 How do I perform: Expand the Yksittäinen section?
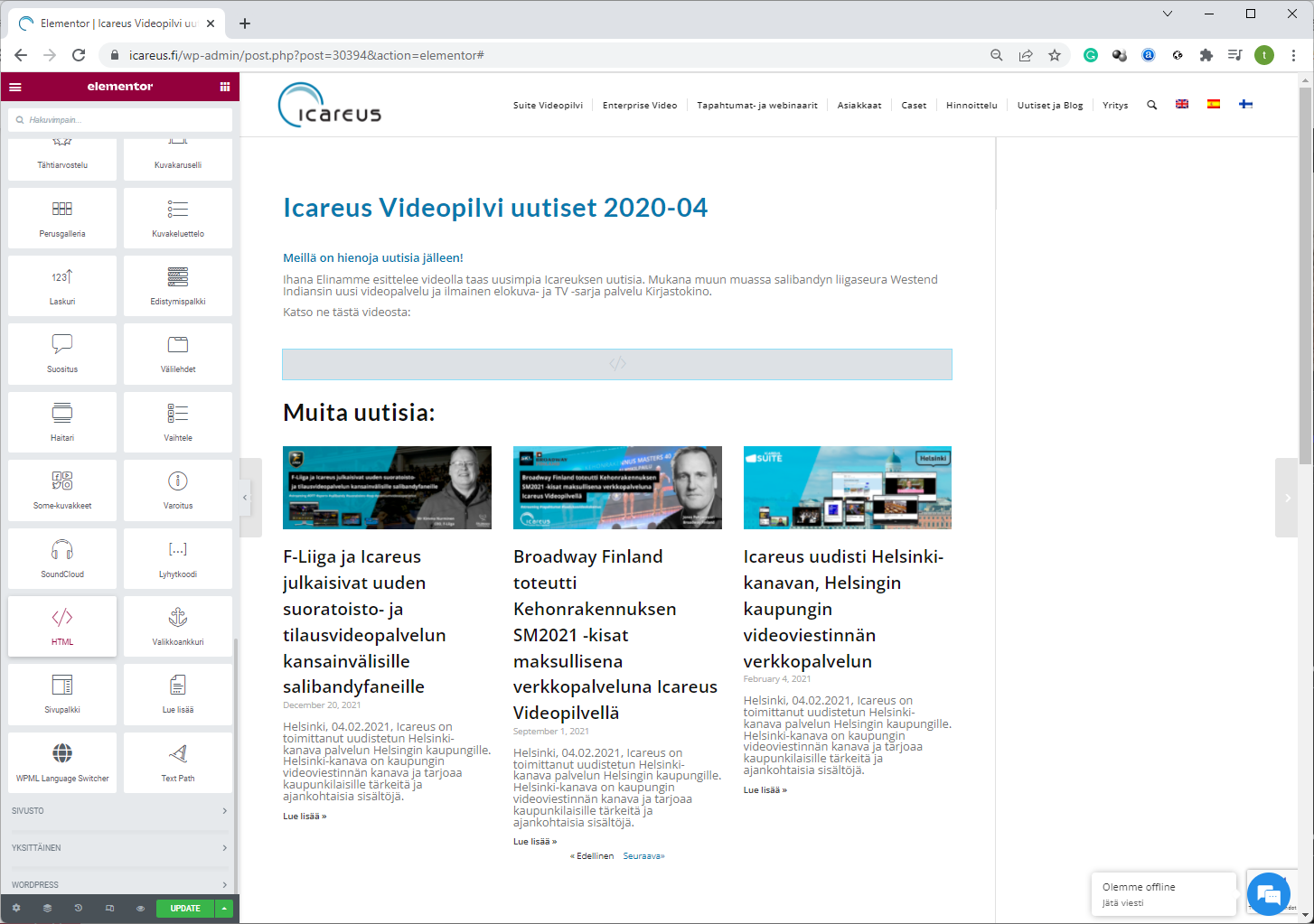[x=119, y=847]
